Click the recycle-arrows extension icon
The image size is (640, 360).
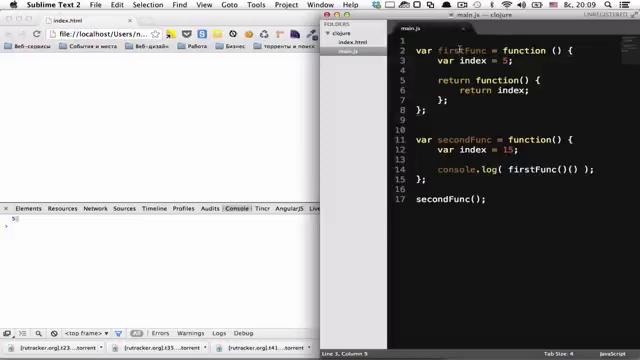pyautogui.click(x=264, y=34)
